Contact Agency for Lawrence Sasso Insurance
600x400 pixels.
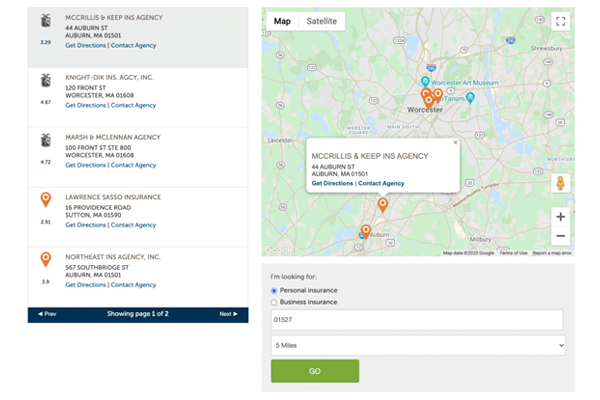point(134,225)
